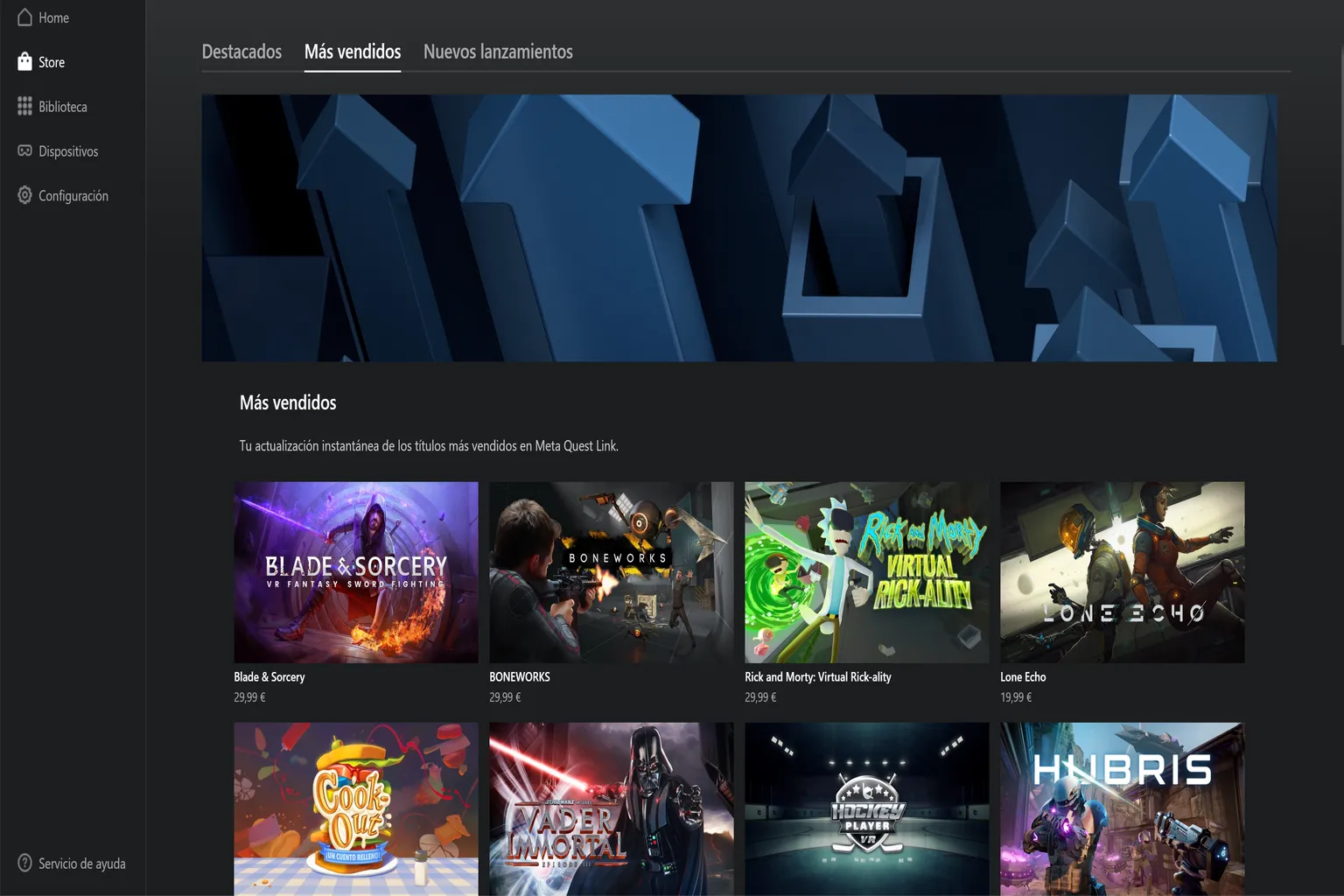Click the Home house icon in sidebar
The height and width of the screenshot is (896, 1344).
click(24, 17)
